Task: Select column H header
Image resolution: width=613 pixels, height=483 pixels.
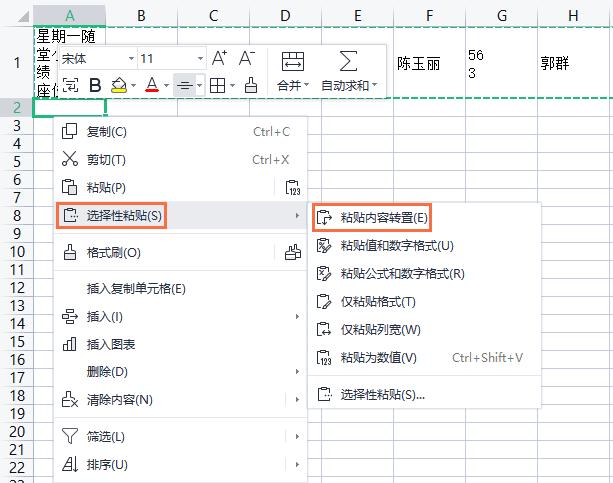Action: 573,16
